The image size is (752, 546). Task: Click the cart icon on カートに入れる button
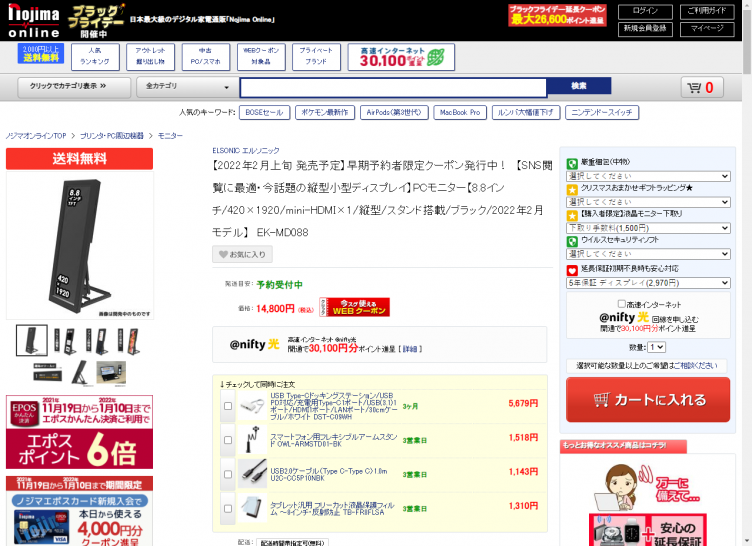point(601,400)
